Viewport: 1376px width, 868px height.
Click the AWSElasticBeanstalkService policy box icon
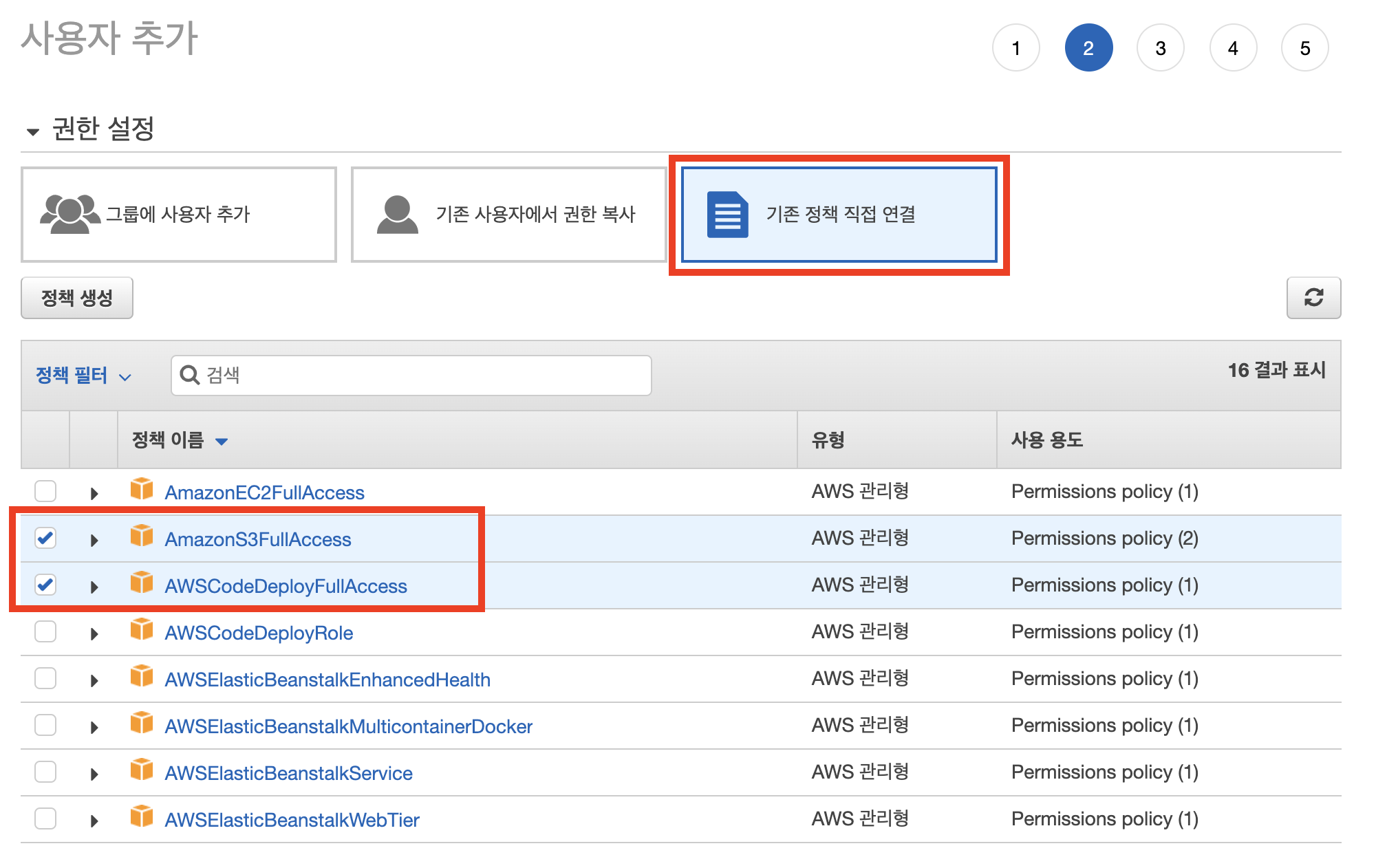point(142,770)
